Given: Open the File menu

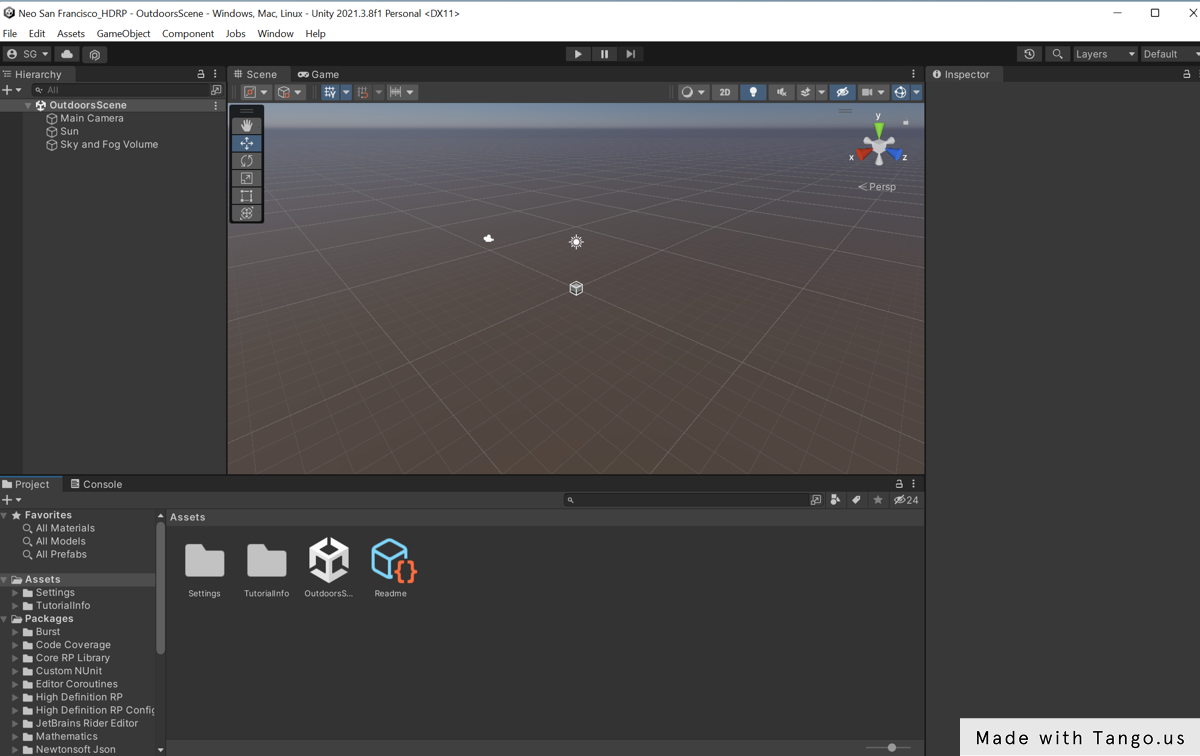Looking at the screenshot, I should point(10,34).
